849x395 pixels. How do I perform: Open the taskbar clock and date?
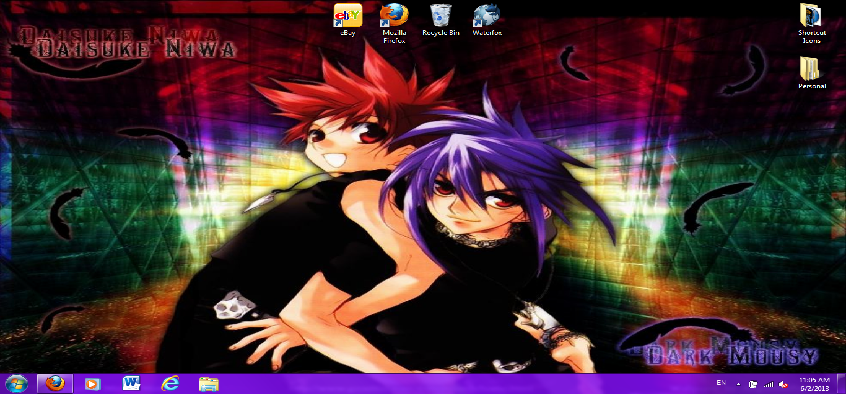814,384
